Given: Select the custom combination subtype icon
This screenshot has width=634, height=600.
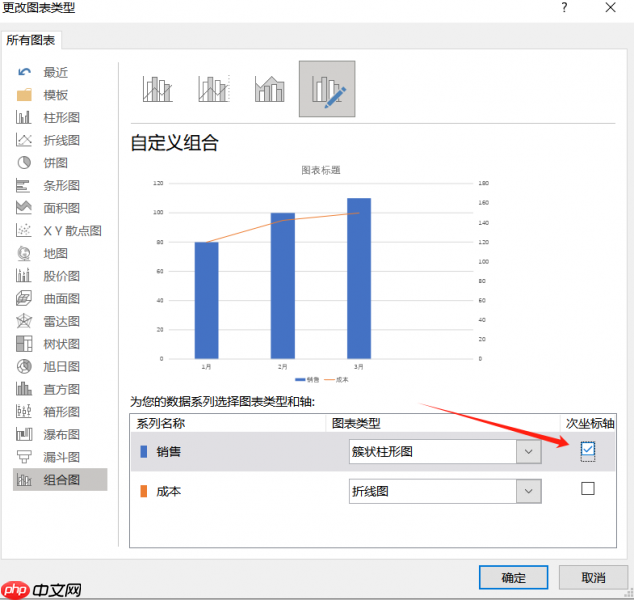Looking at the screenshot, I should coord(327,89).
